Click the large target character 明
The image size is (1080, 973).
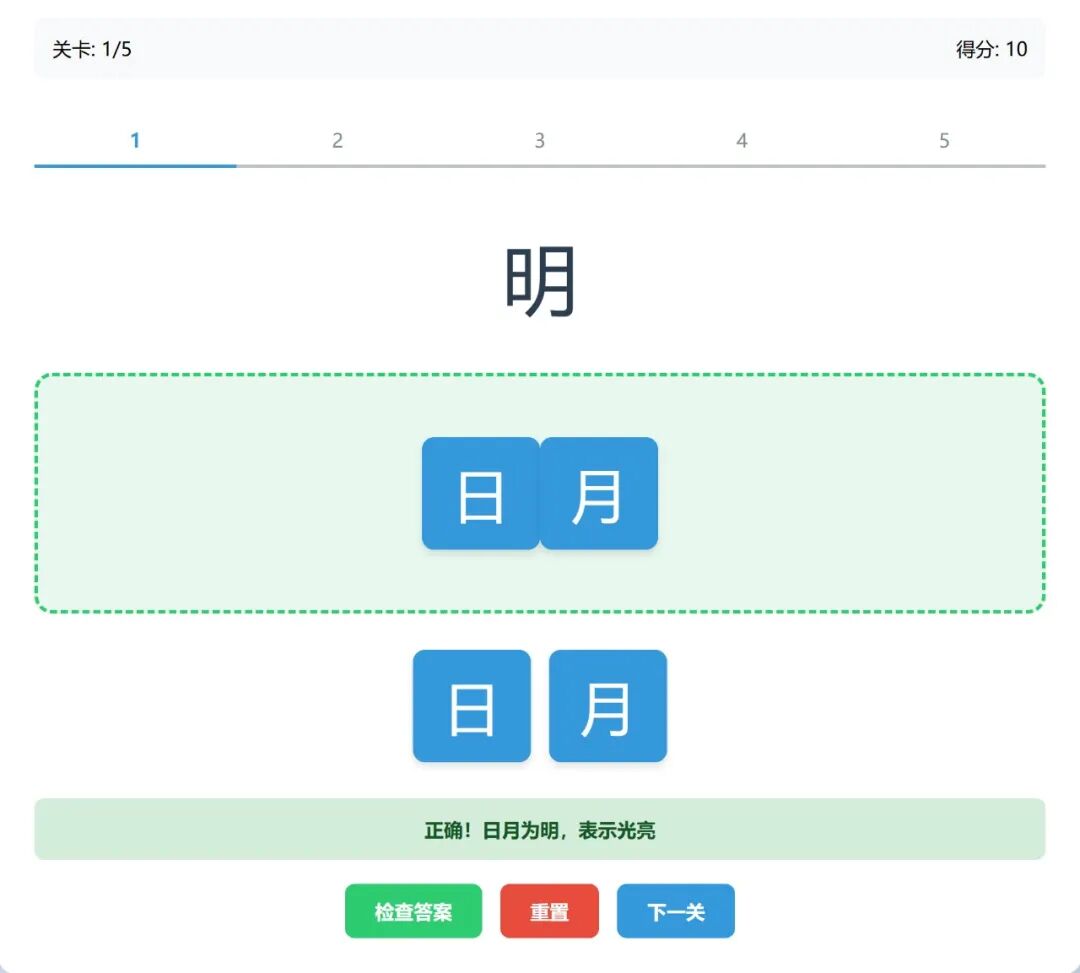click(x=540, y=280)
